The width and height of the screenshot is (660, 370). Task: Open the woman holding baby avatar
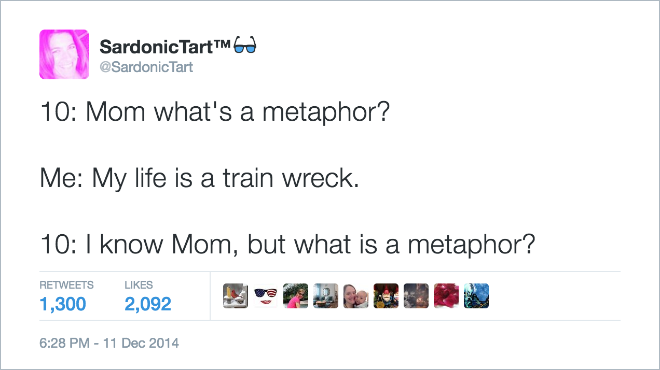pyautogui.click(x=356, y=295)
